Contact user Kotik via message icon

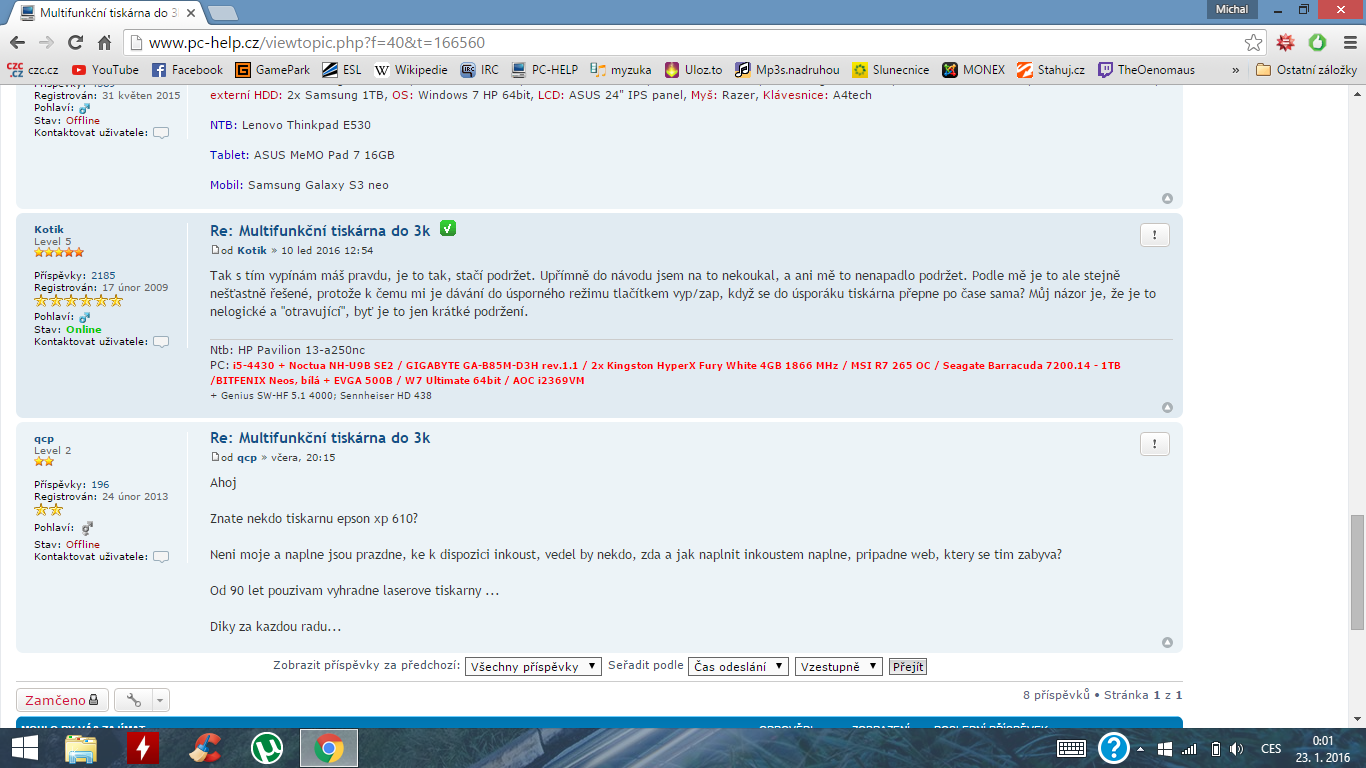click(161, 342)
